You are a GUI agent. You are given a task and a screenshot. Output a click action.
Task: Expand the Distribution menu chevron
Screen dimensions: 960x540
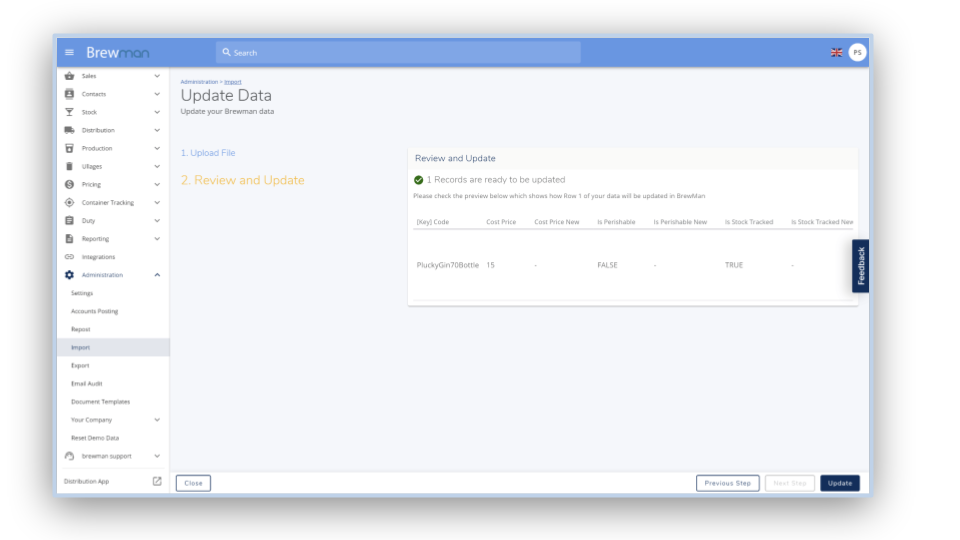pos(157,130)
